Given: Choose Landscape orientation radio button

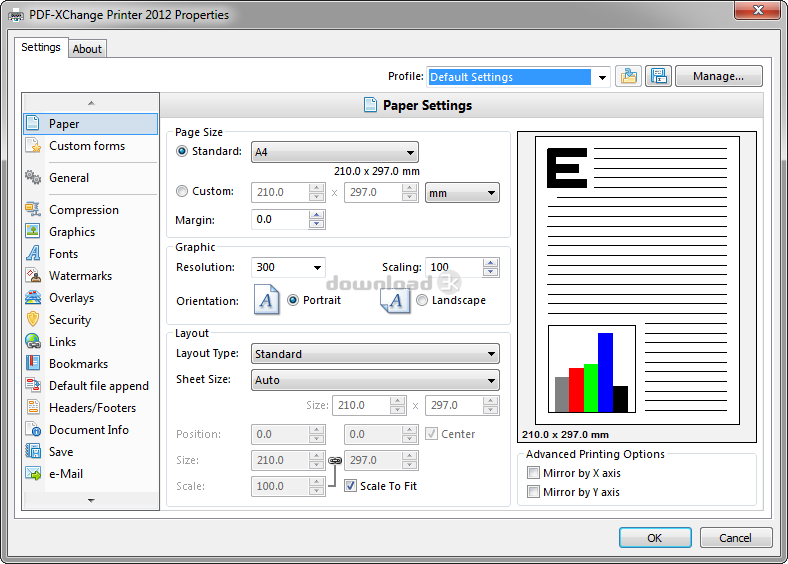Looking at the screenshot, I should click(x=422, y=300).
